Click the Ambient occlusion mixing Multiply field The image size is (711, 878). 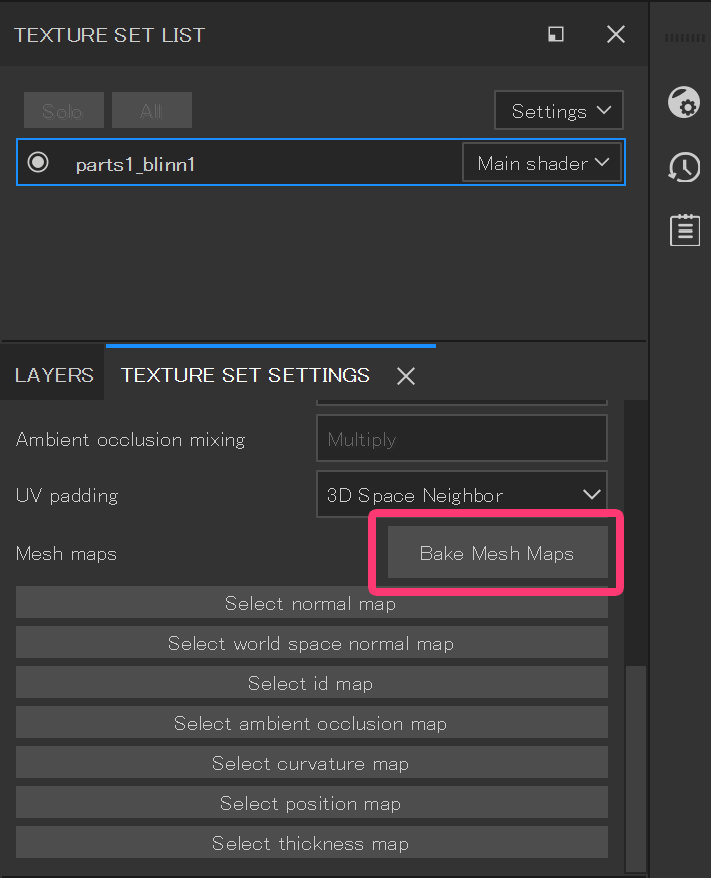(461, 438)
